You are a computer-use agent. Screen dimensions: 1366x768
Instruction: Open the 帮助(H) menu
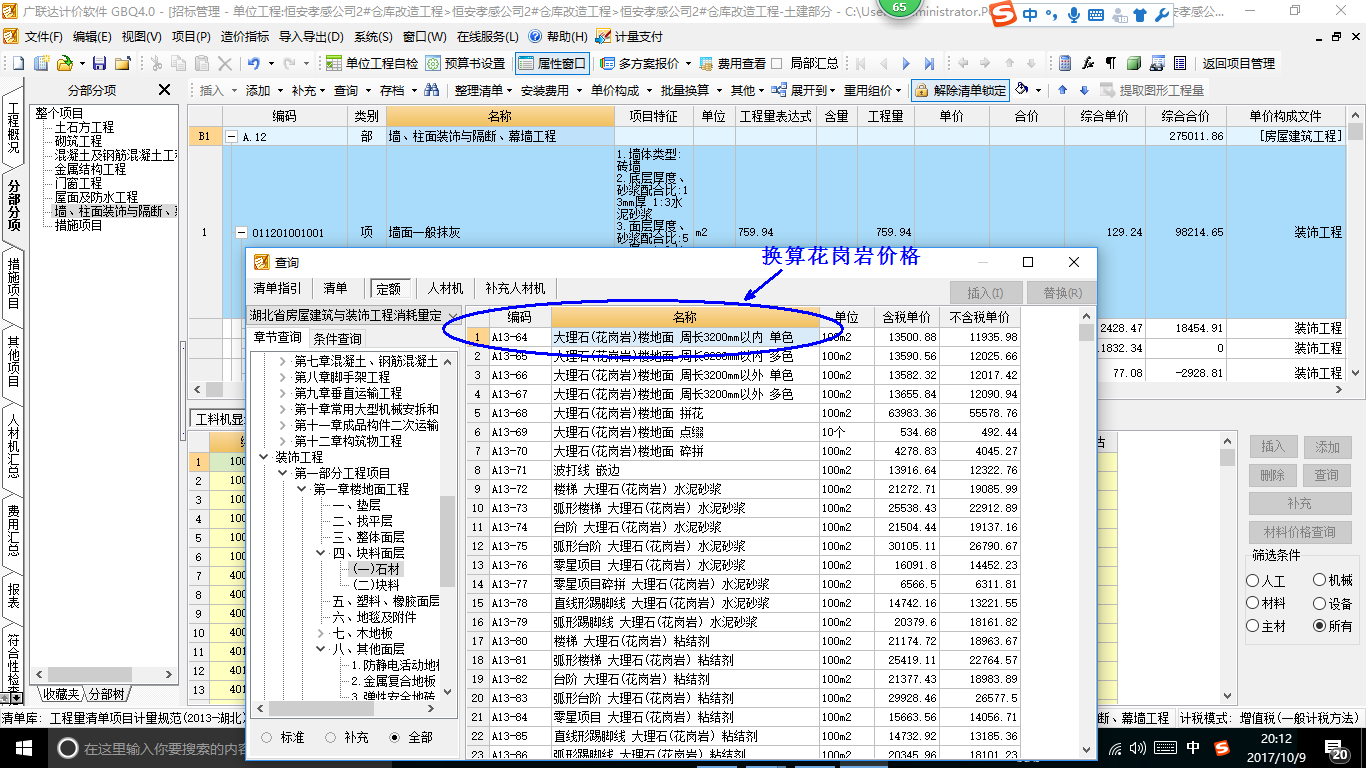[558, 37]
